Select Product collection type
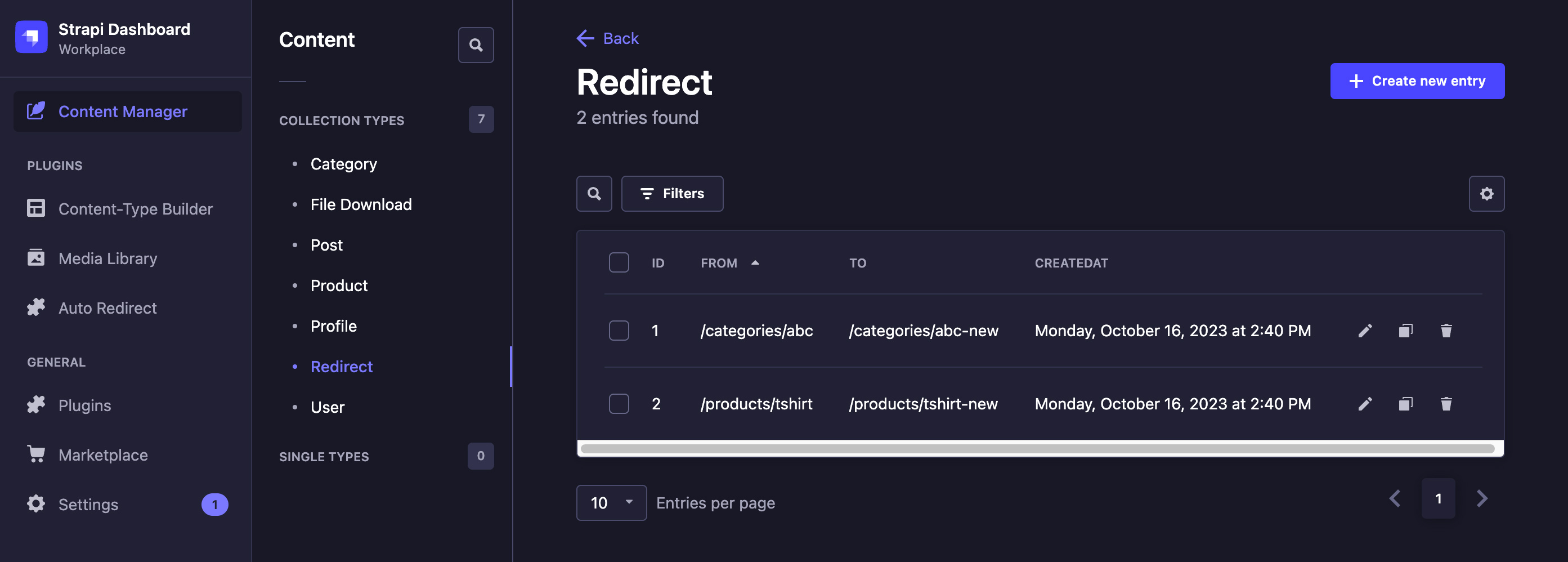The image size is (1568, 562). [339, 286]
